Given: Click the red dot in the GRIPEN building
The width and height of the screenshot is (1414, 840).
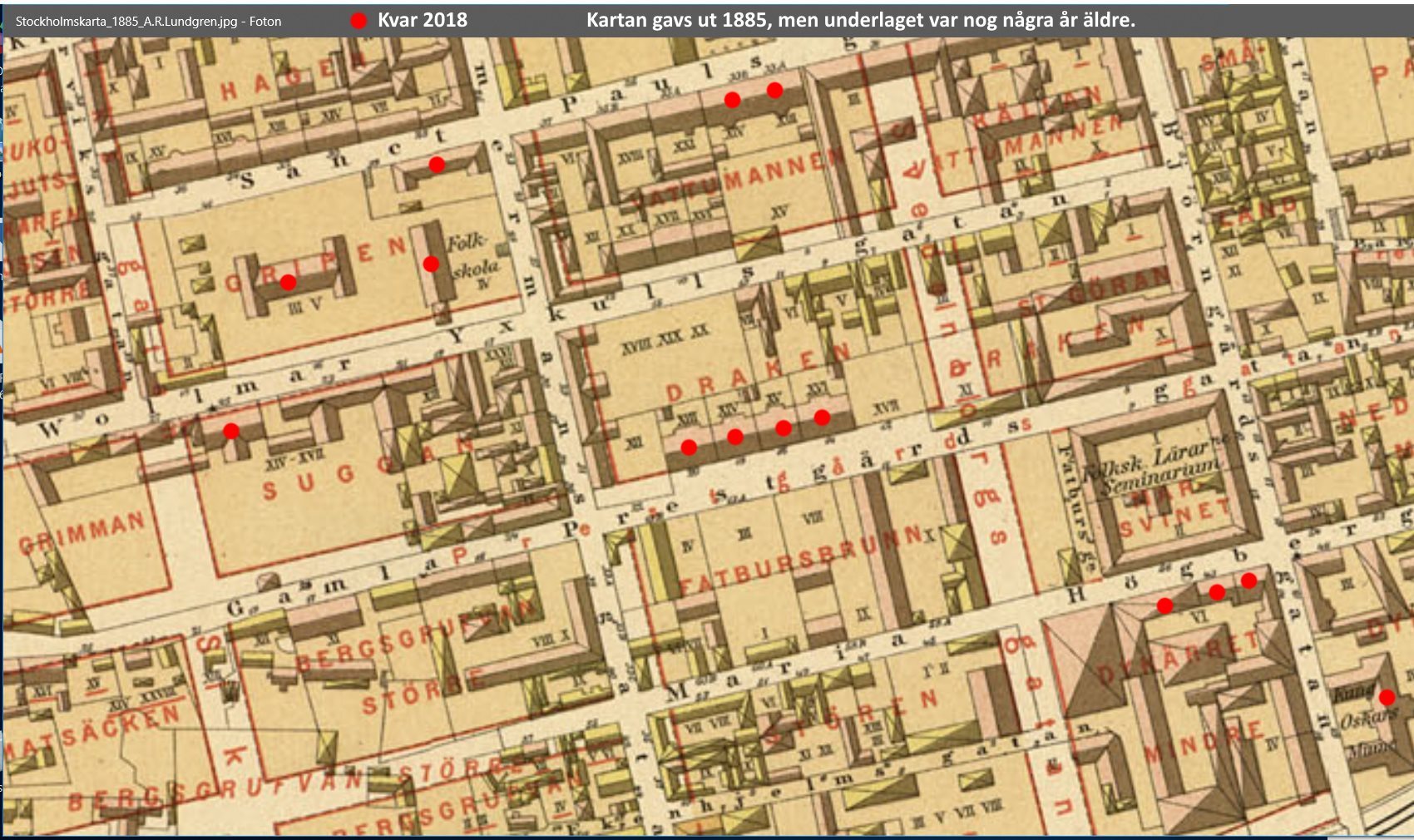Looking at the screenshot, I should coord(288,282).
